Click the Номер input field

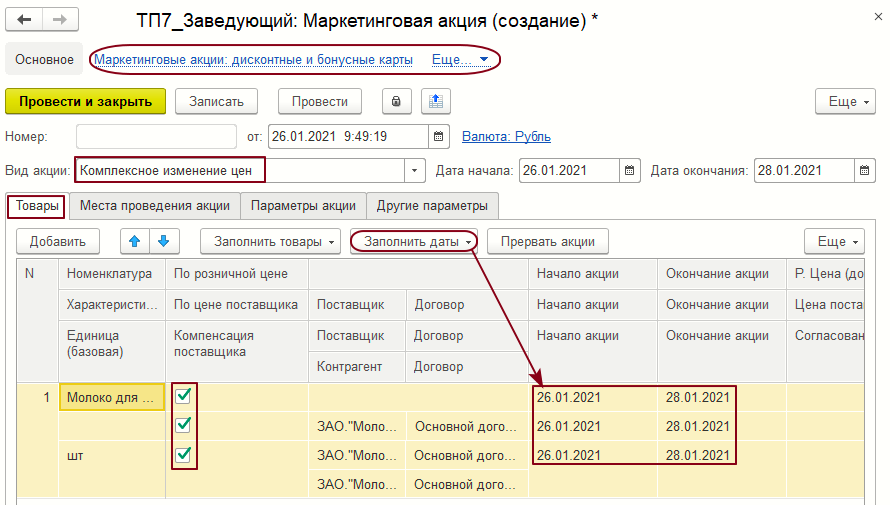154,136
